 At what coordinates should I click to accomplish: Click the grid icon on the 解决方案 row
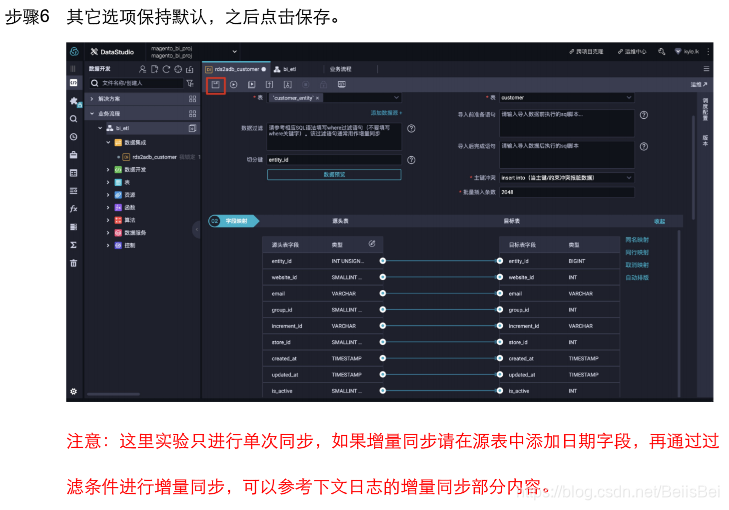pos(192,99)
